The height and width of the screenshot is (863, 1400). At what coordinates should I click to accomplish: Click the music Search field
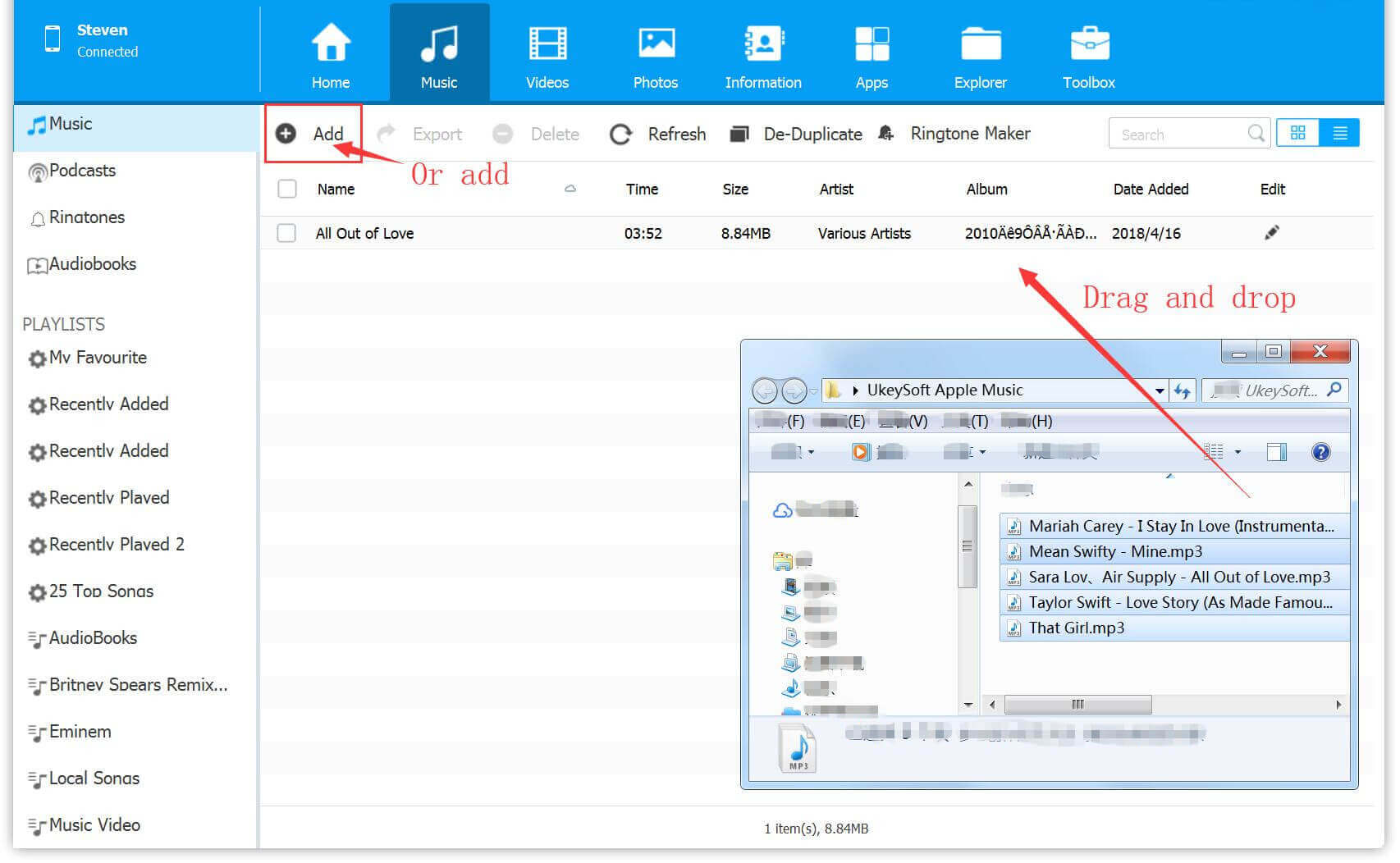click(x=1178, y=135)
